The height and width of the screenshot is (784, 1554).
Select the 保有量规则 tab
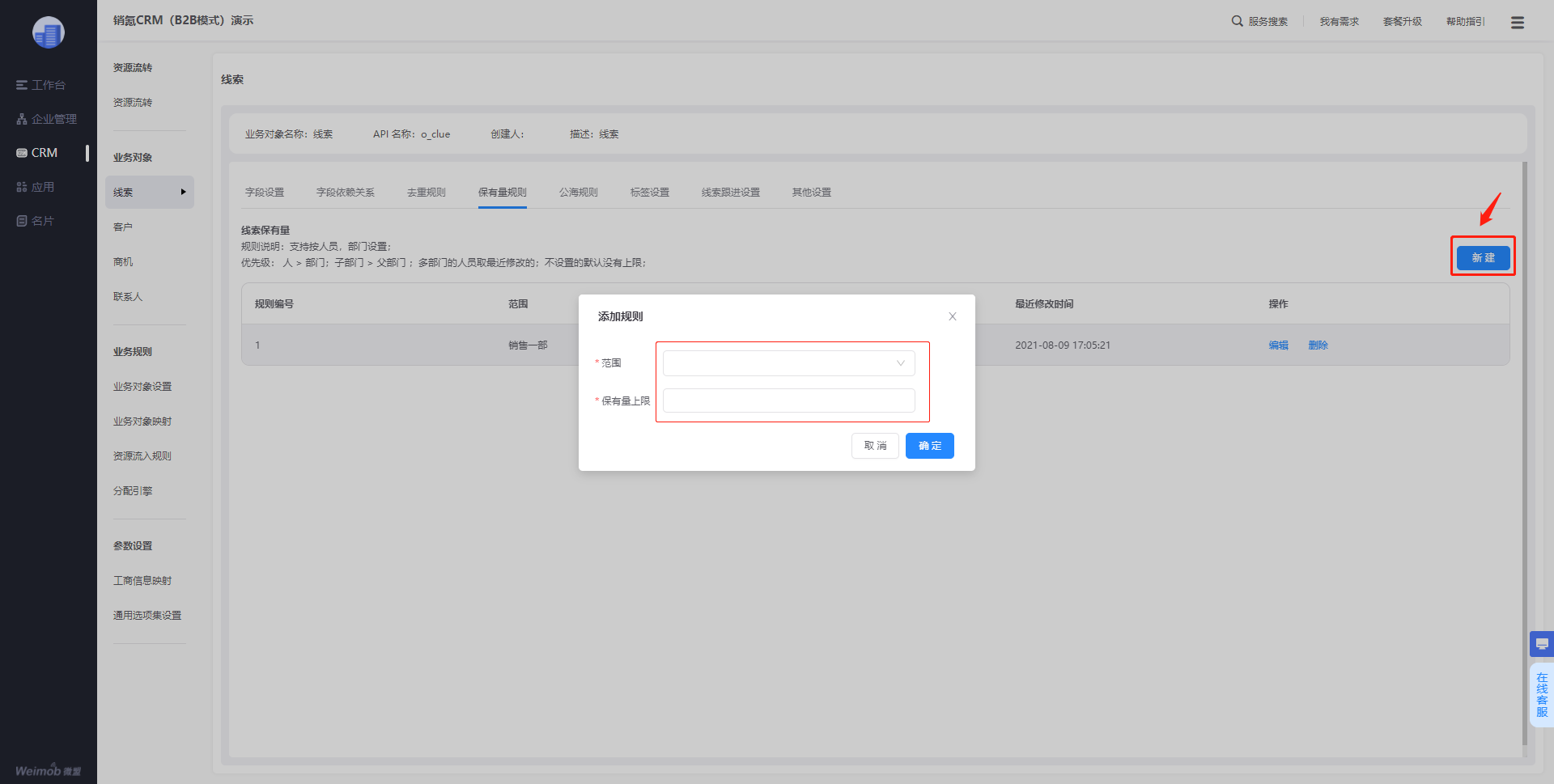(x=503, y=193)
